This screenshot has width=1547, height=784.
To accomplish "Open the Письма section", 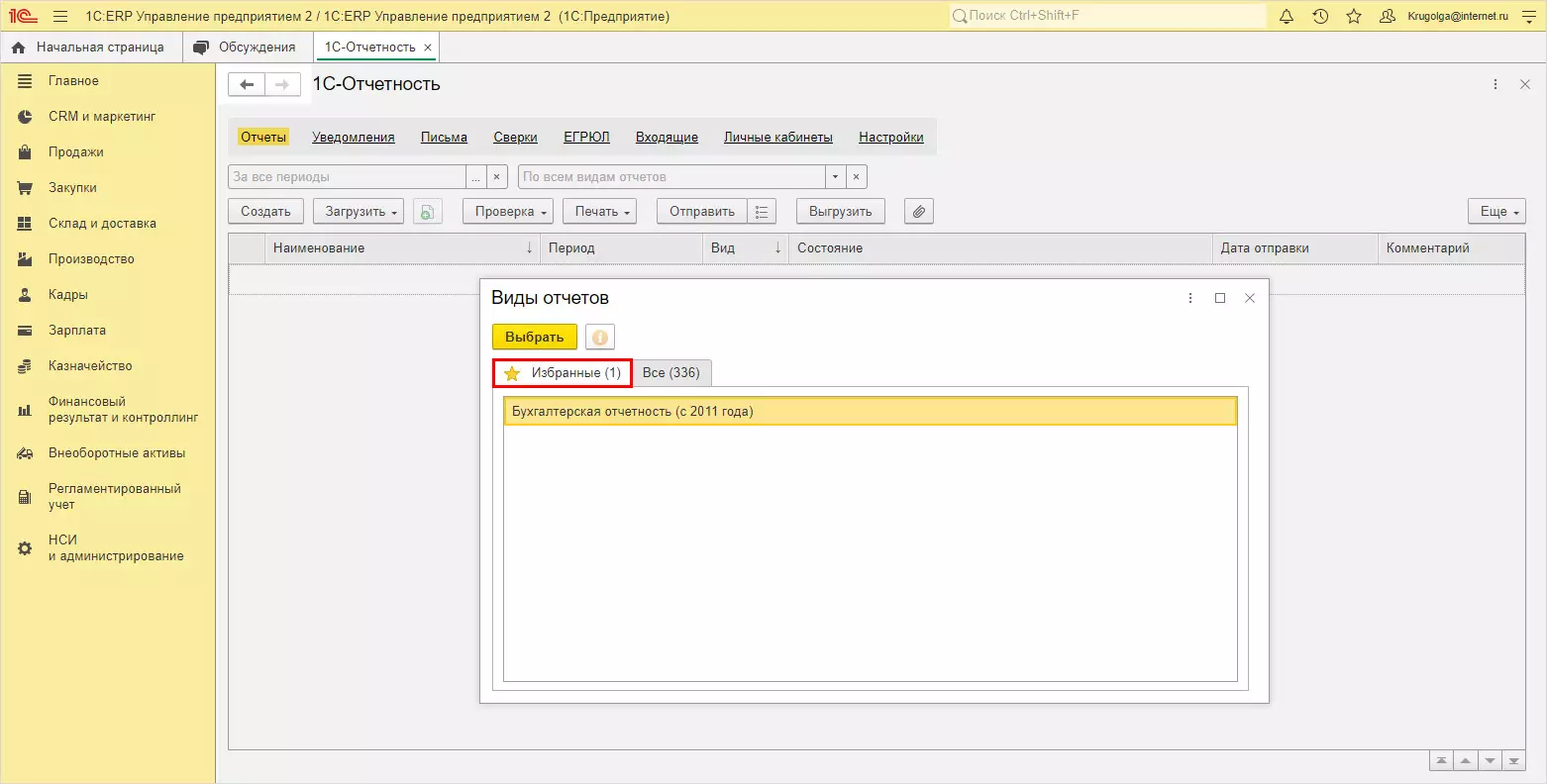I will 444,138.
